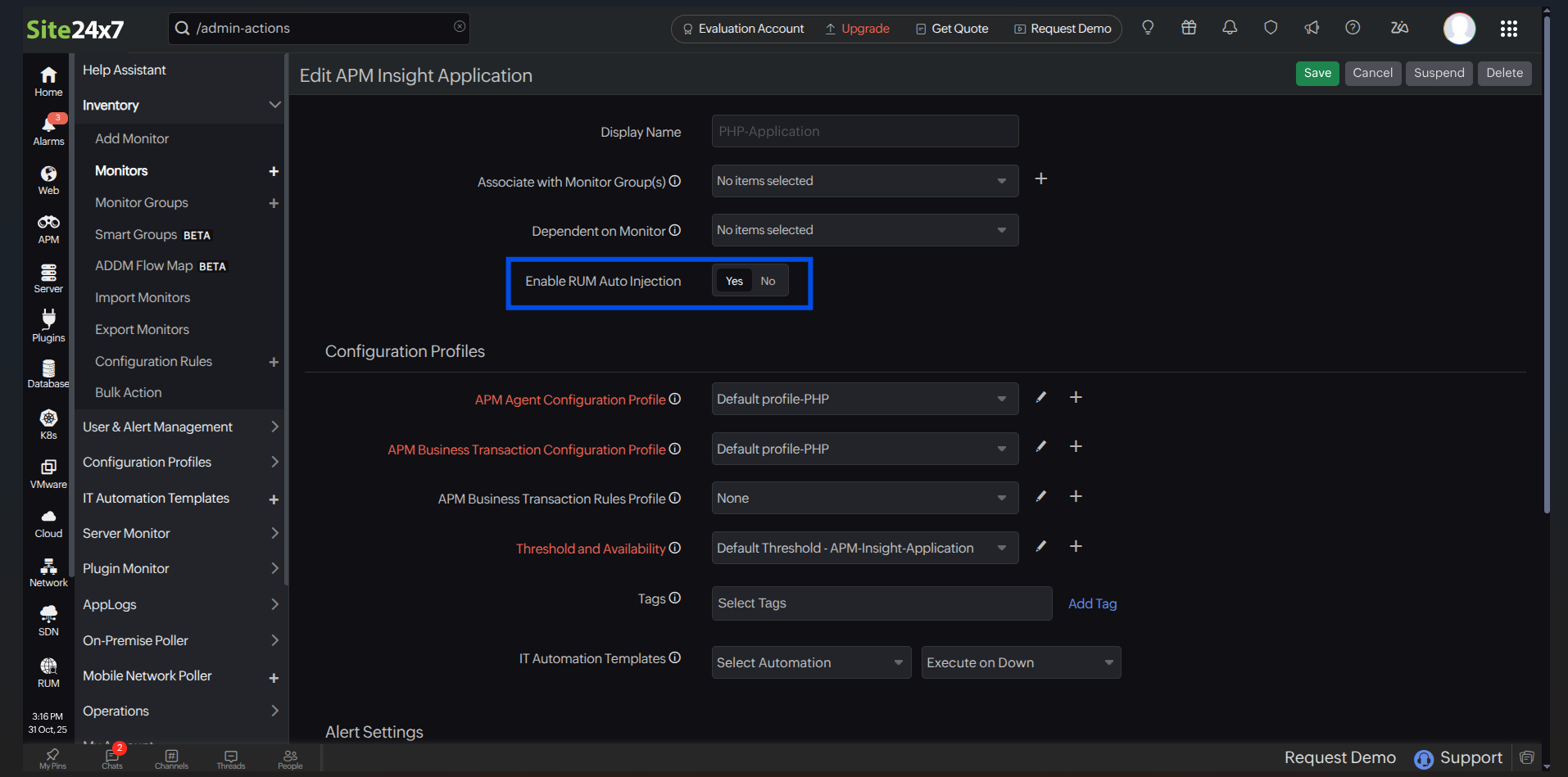Open Kubernetes monitoring from sidebar
Viewport: 1568px width, 777px height.
pyautogui.click(x=48, y=422)
